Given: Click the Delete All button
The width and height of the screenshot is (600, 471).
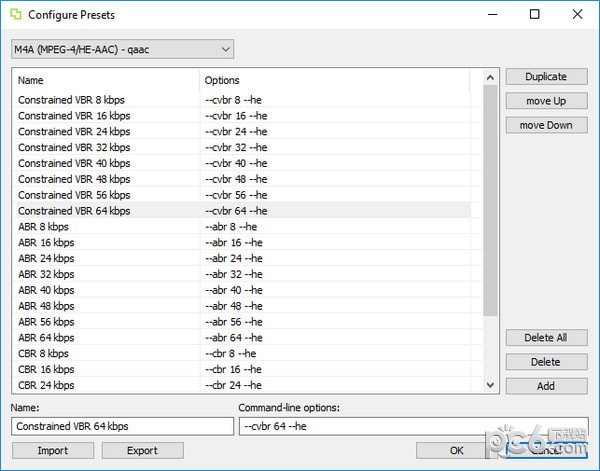Looking at the screenshot, I should pyautogui.click(x=546, y=337).
